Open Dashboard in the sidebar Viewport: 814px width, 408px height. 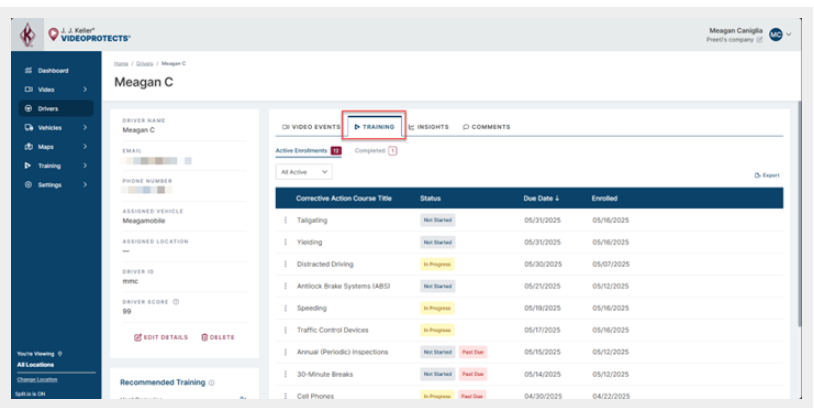53,71
